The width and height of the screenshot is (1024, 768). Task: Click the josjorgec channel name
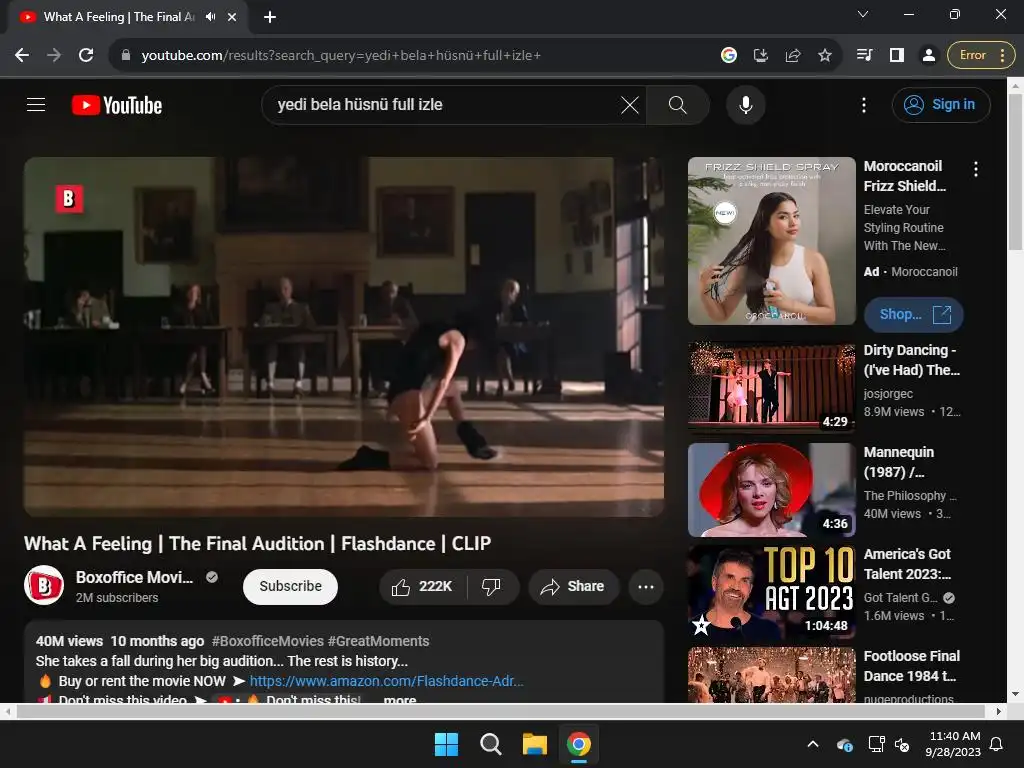[x=888, y=394]
